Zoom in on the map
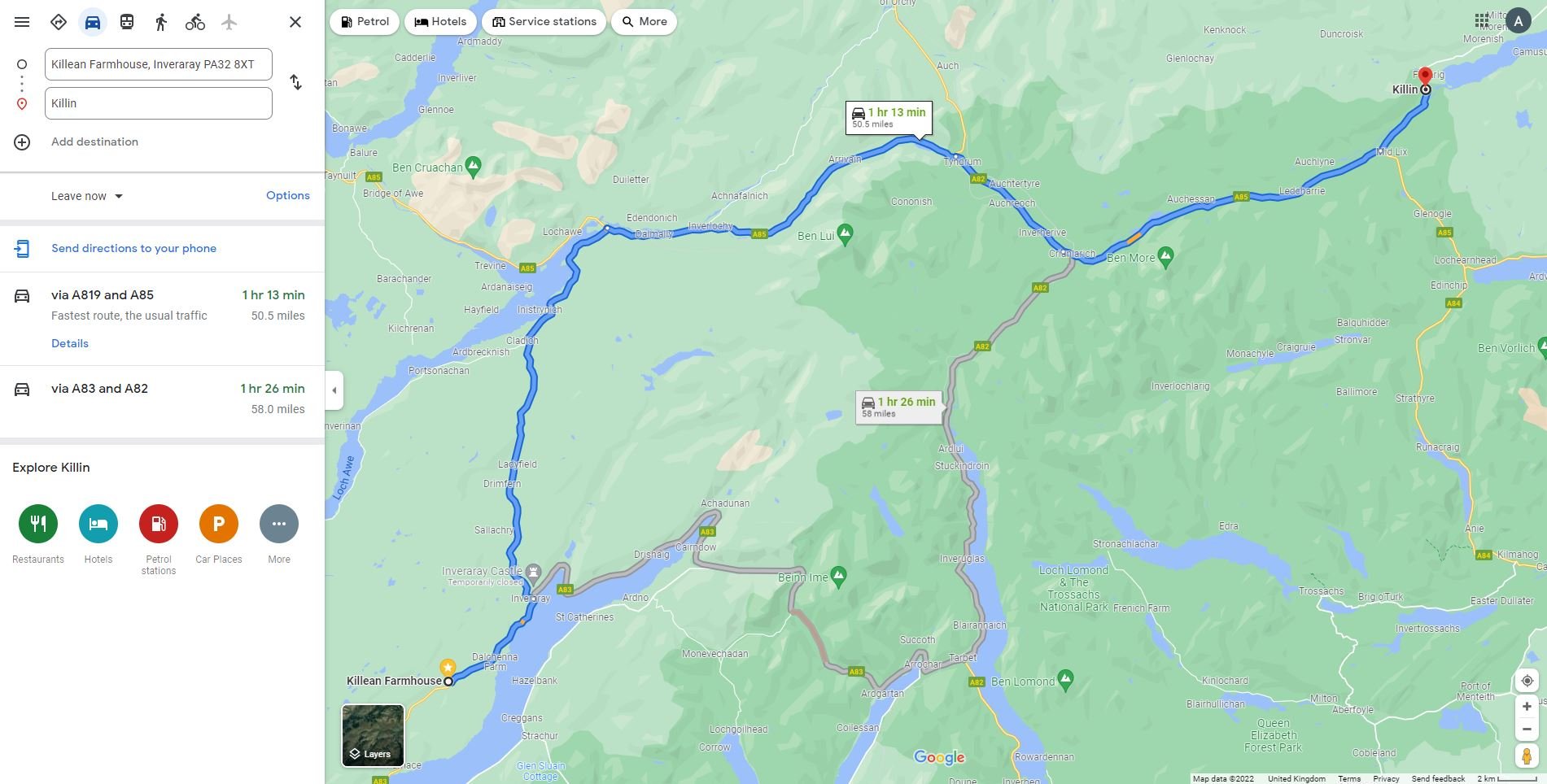This screenshot has height=784, width=1547. click(1527, 707)
